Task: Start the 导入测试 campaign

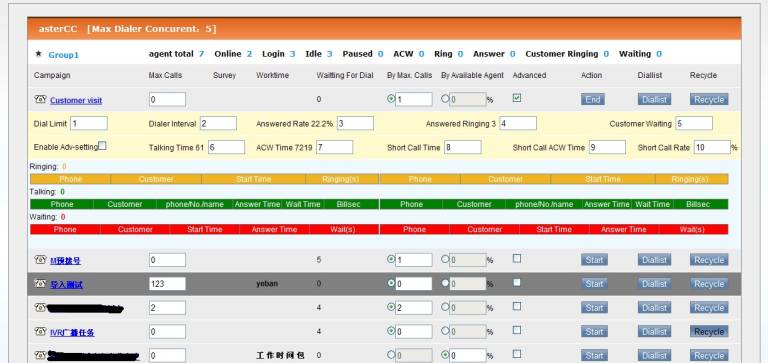Action: click(595, 284)
